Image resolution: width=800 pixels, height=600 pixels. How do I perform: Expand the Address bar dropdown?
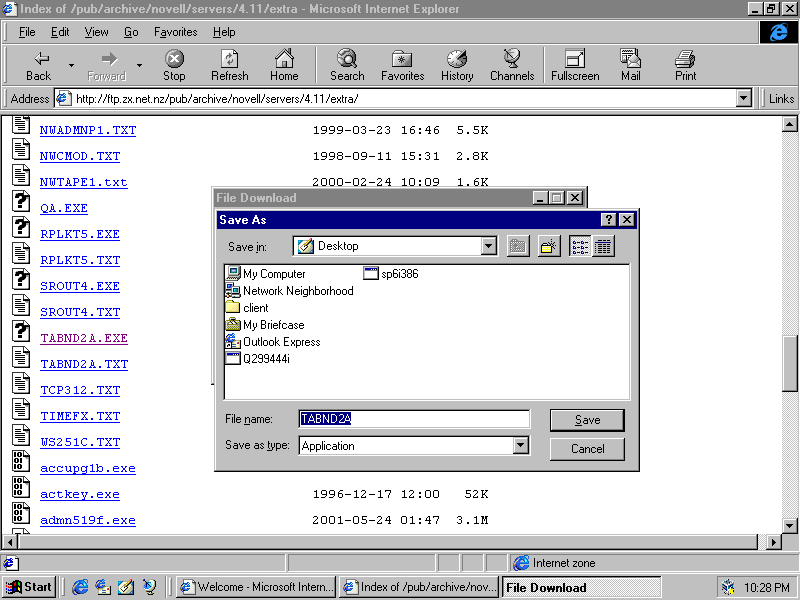click(744, 98)
